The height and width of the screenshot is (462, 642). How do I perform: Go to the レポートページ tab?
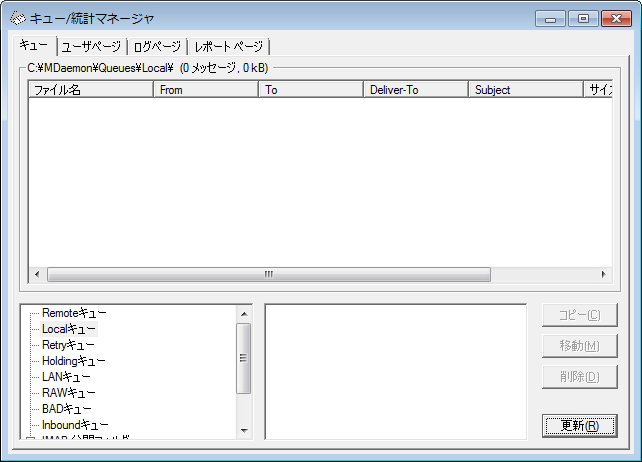229,47
